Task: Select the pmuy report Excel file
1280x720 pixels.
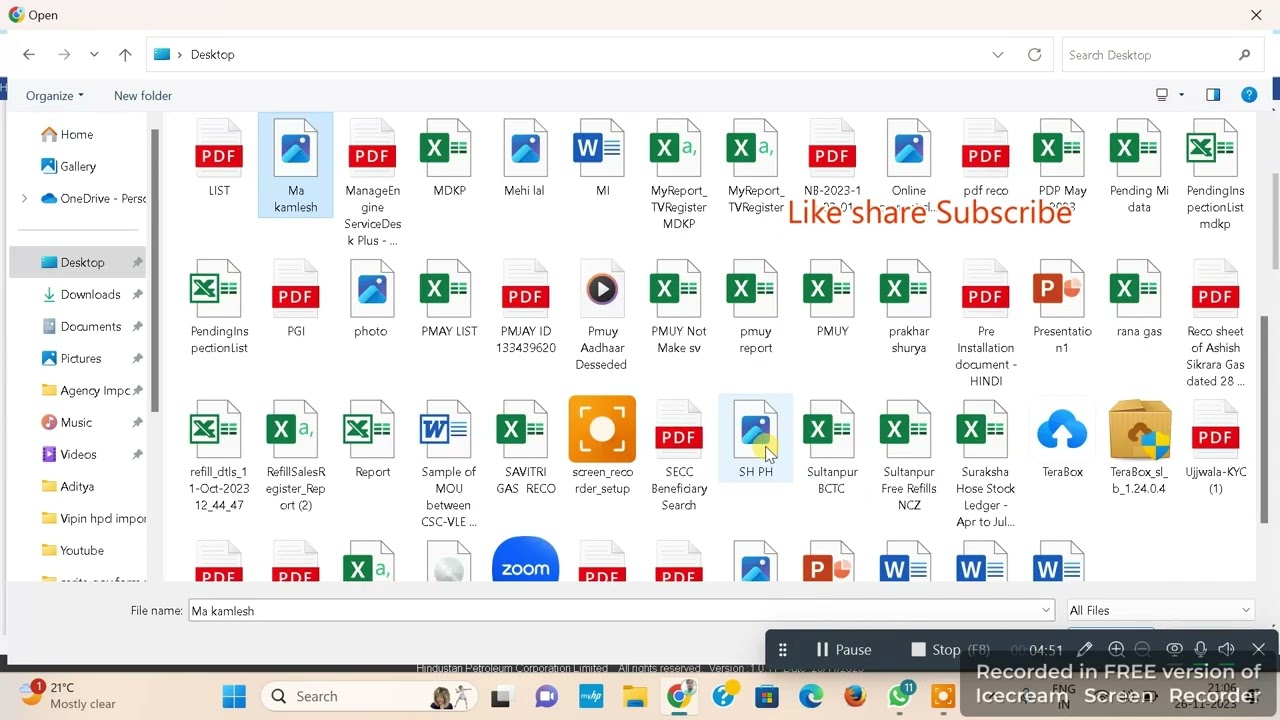Action: (x=755, y=306)
